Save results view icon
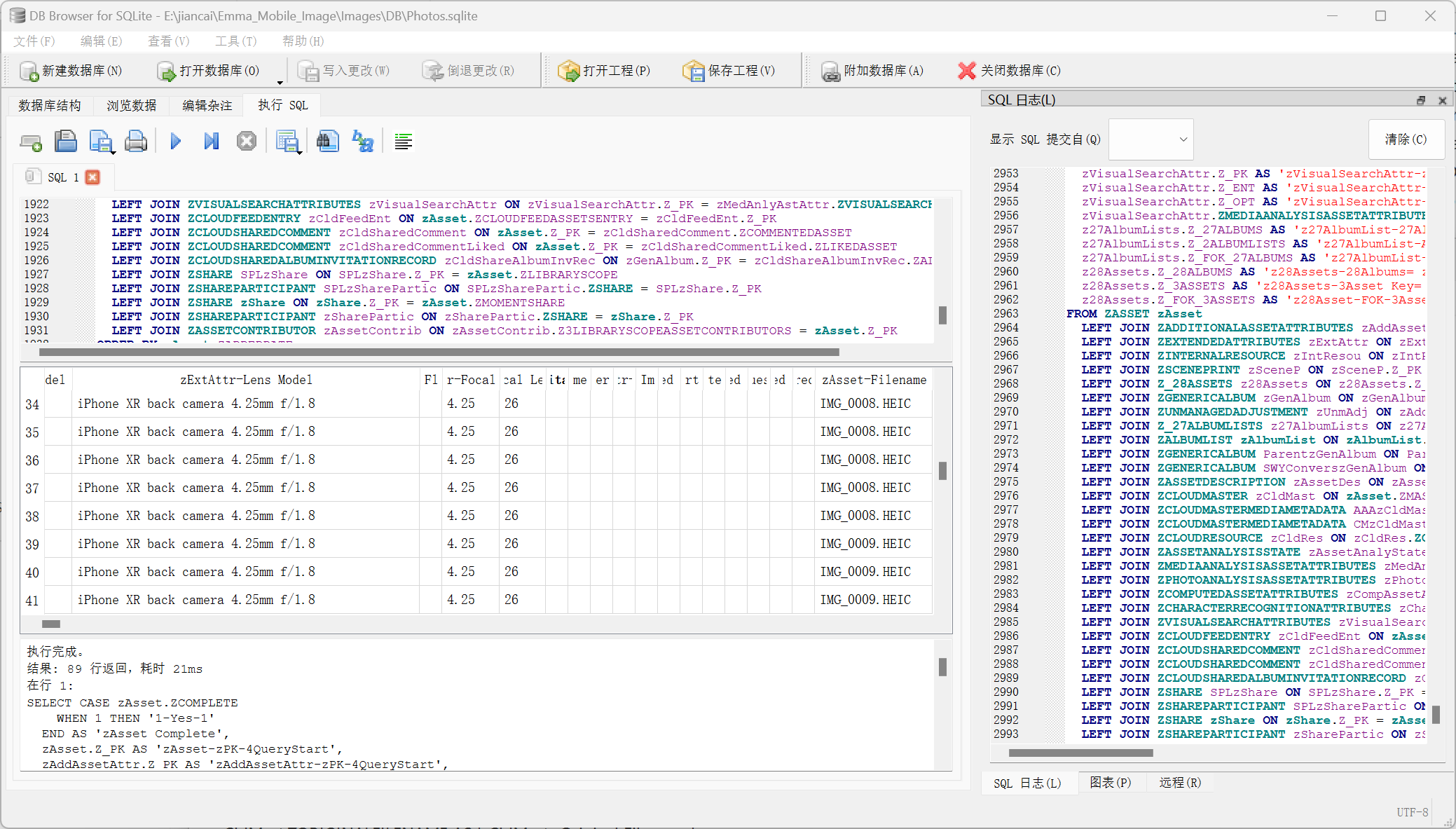The width and height of the screenshot is (1456, 829). pos(286,142)
